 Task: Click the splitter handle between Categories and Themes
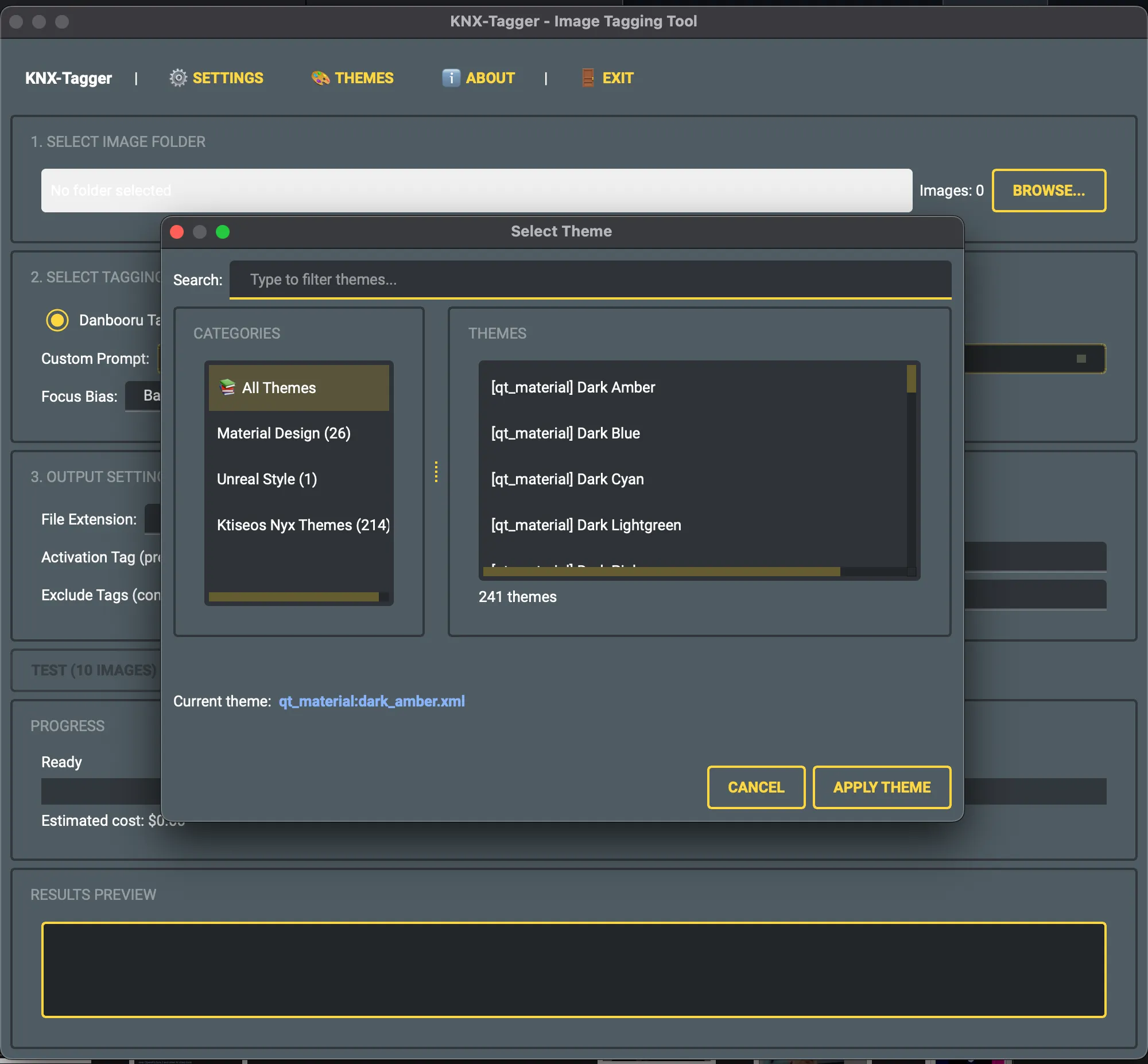coord(436,472)
